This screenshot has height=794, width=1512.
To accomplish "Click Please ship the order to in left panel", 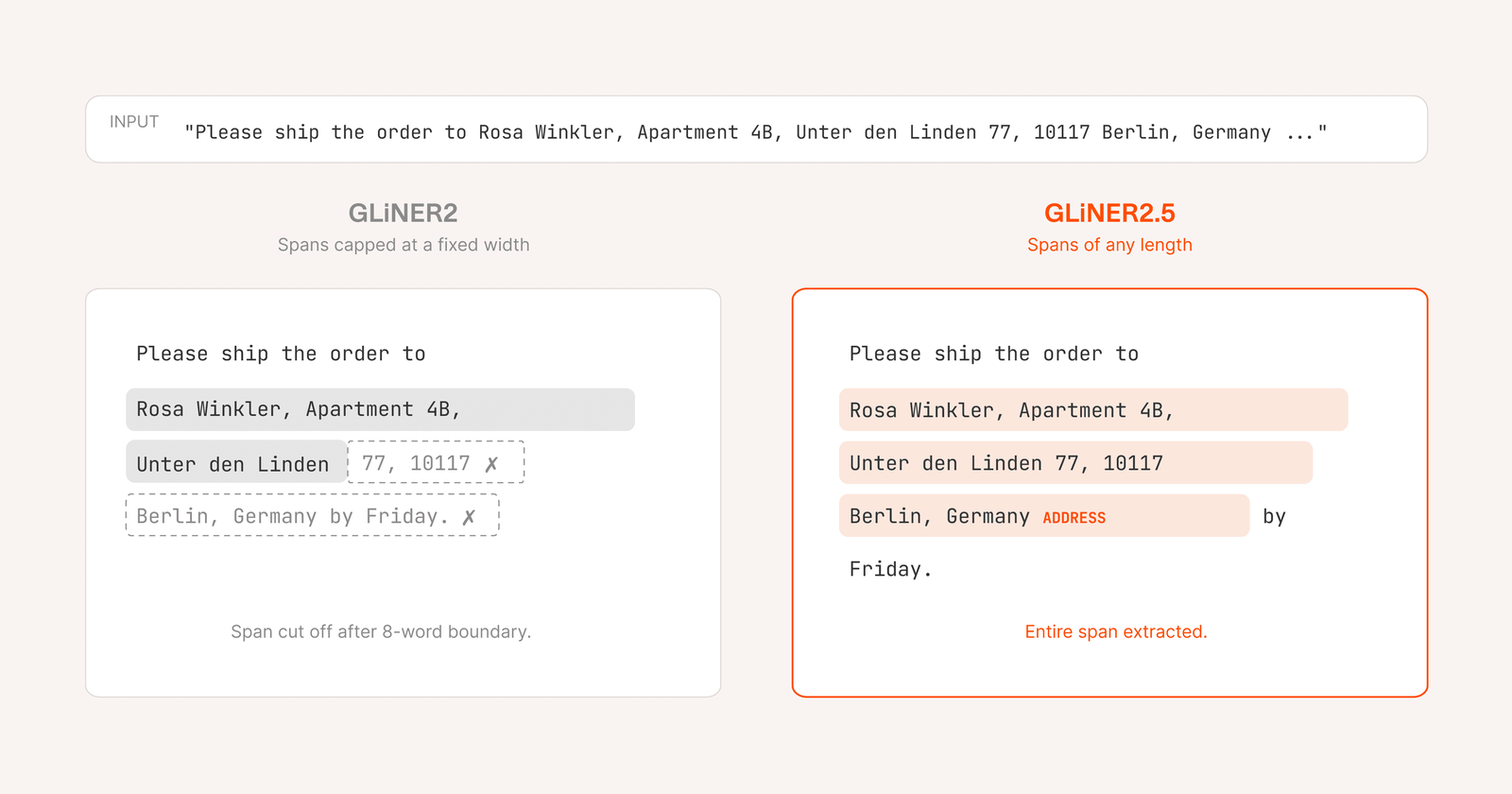I will [x=281, y=354].
